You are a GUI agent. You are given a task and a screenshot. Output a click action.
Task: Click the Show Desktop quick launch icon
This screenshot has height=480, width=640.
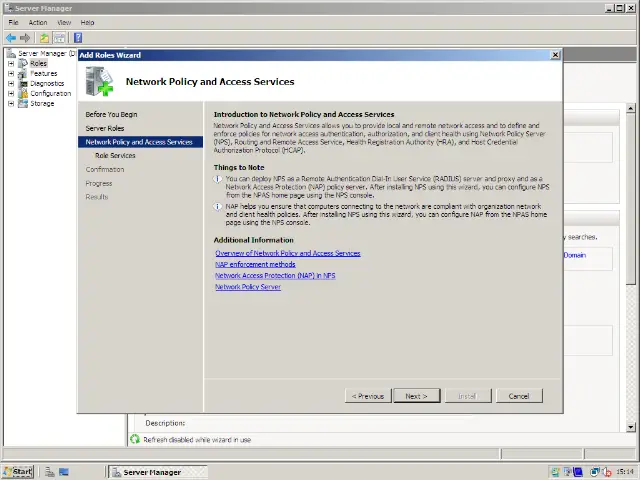[x=64, y=472]
